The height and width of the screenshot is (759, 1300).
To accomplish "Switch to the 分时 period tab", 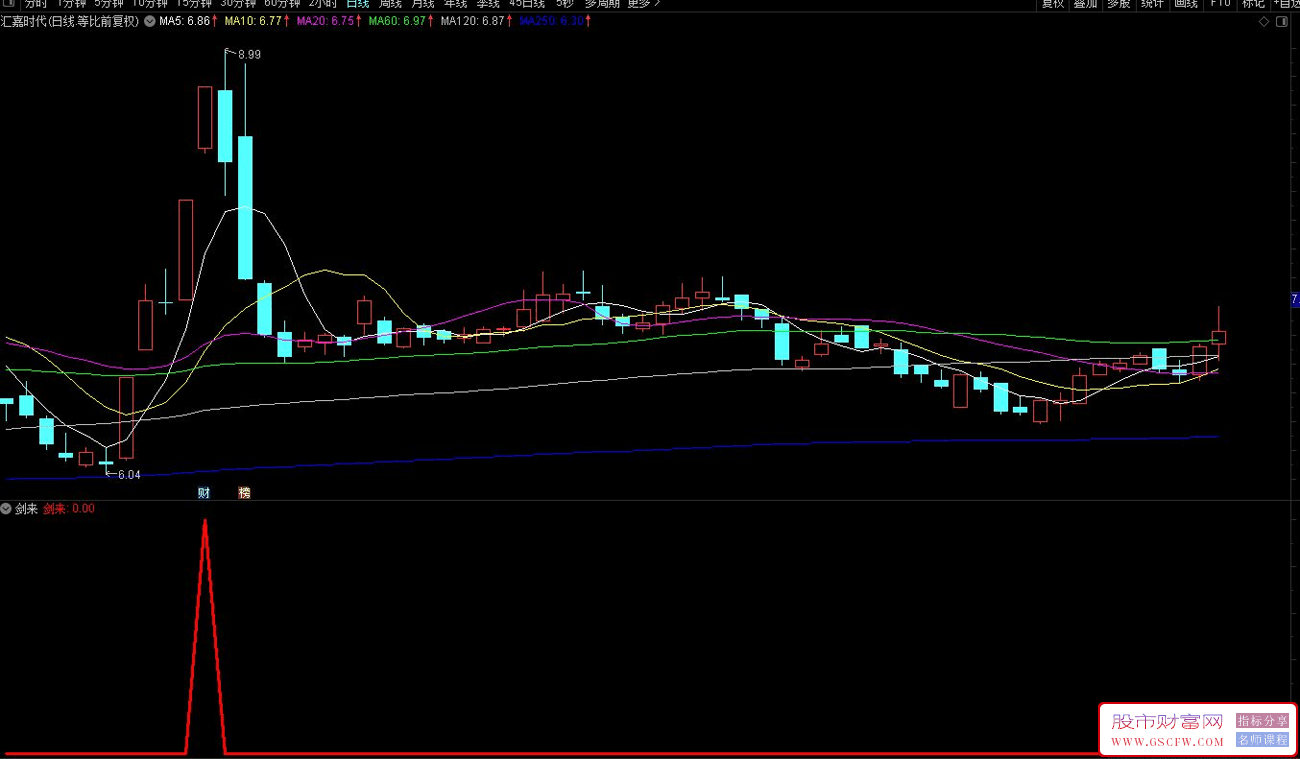I will pyautogui.click(x=35, y=4).
